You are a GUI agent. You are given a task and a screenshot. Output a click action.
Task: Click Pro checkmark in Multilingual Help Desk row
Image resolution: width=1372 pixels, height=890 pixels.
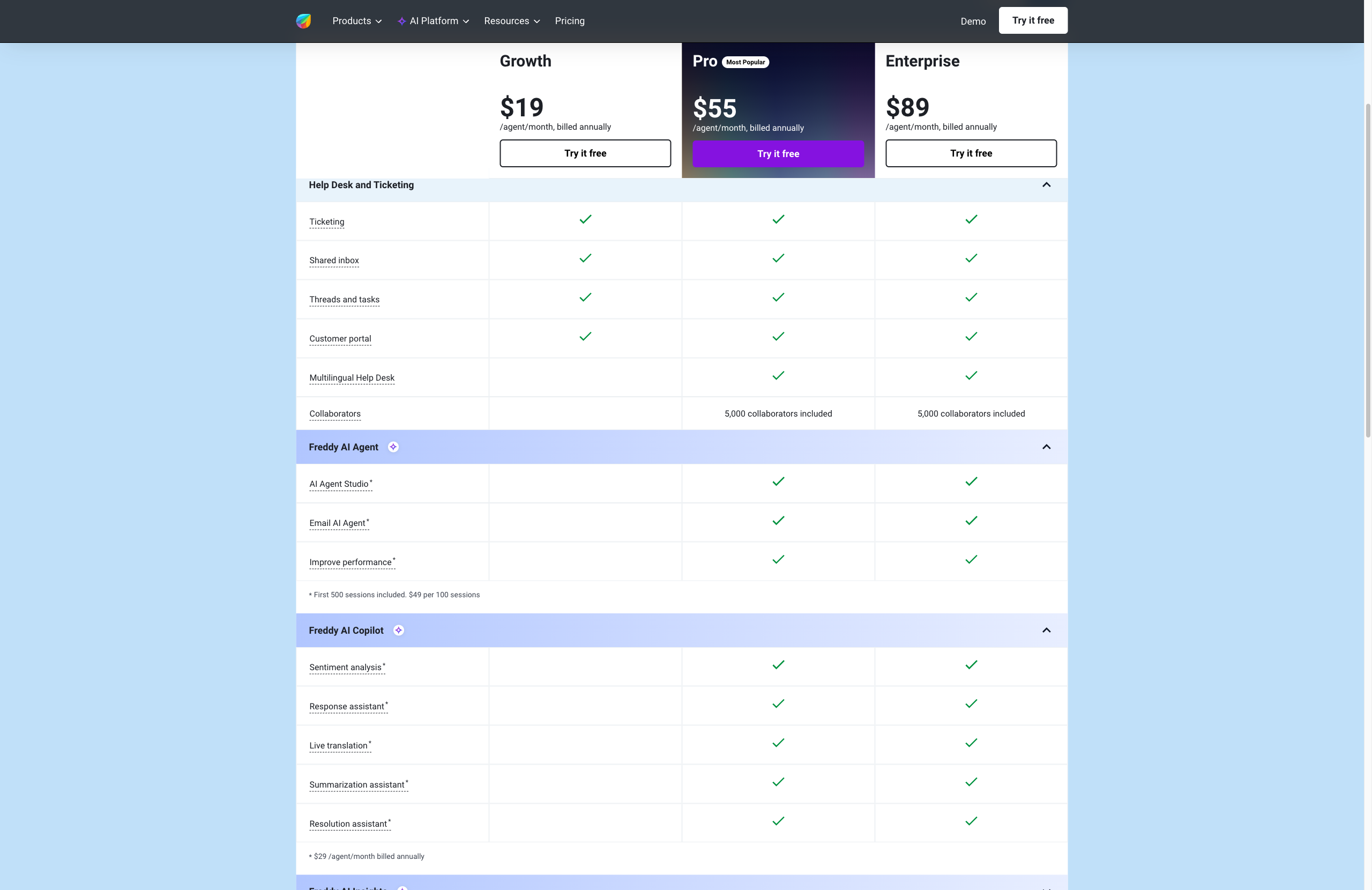point(778,375)
